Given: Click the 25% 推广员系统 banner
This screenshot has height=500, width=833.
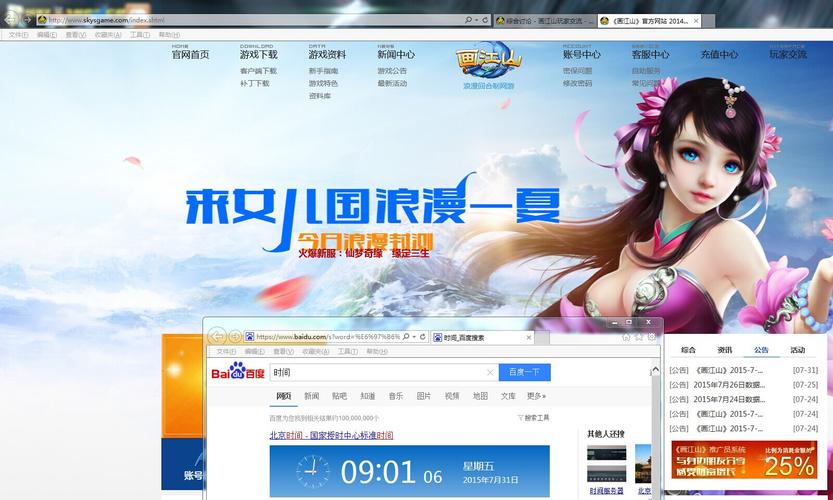Looking at the screenshot, I should point(744,460).
